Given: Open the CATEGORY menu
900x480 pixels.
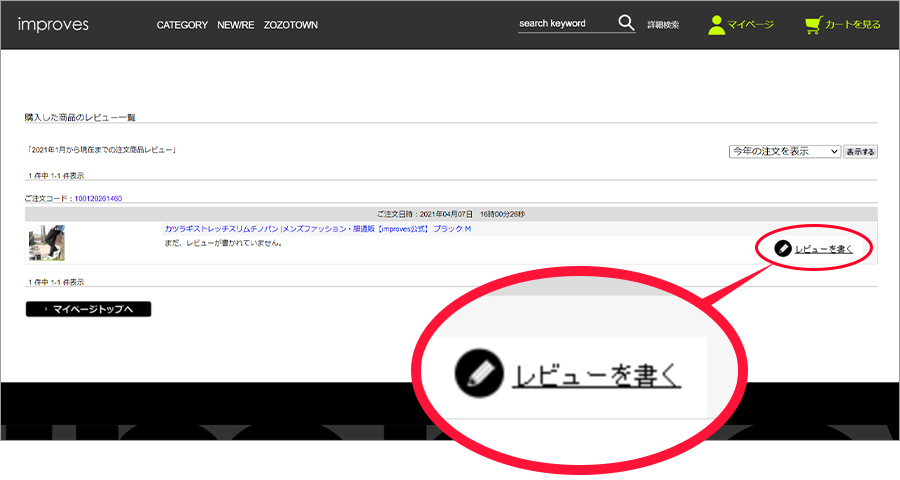Looking at the screenshot, I should (182, 25).
